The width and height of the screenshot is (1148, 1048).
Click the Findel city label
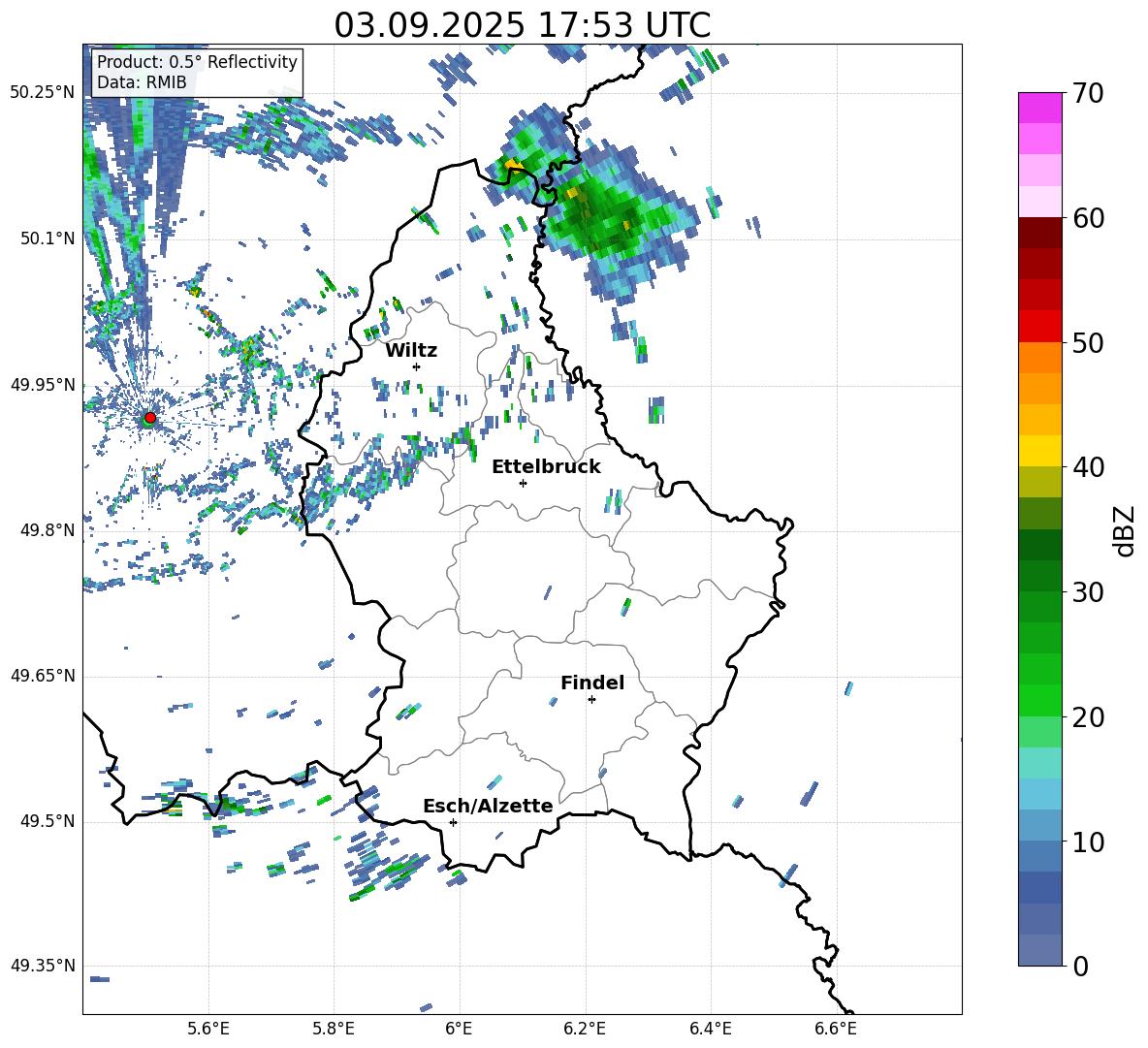tap(592, 683)
